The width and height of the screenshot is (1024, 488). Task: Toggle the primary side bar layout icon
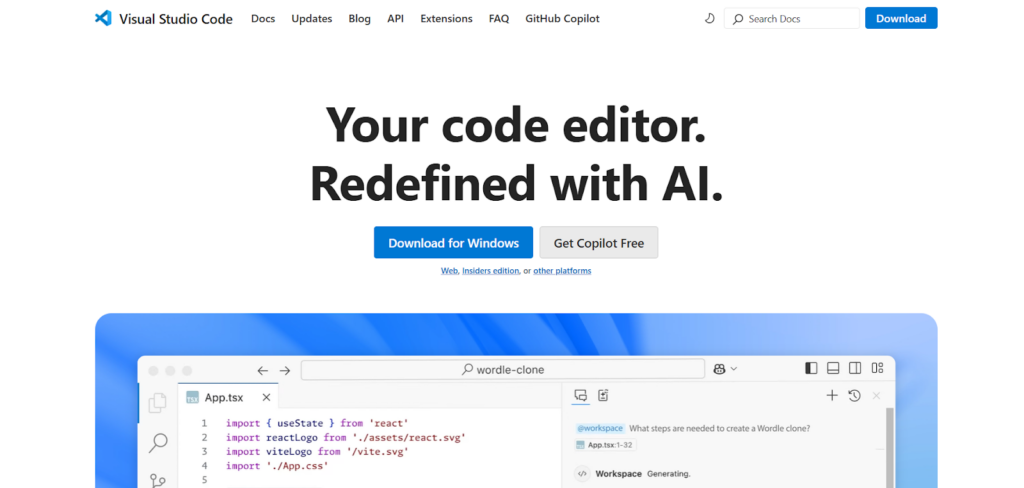pyautogui.click(x=811, y=368)
